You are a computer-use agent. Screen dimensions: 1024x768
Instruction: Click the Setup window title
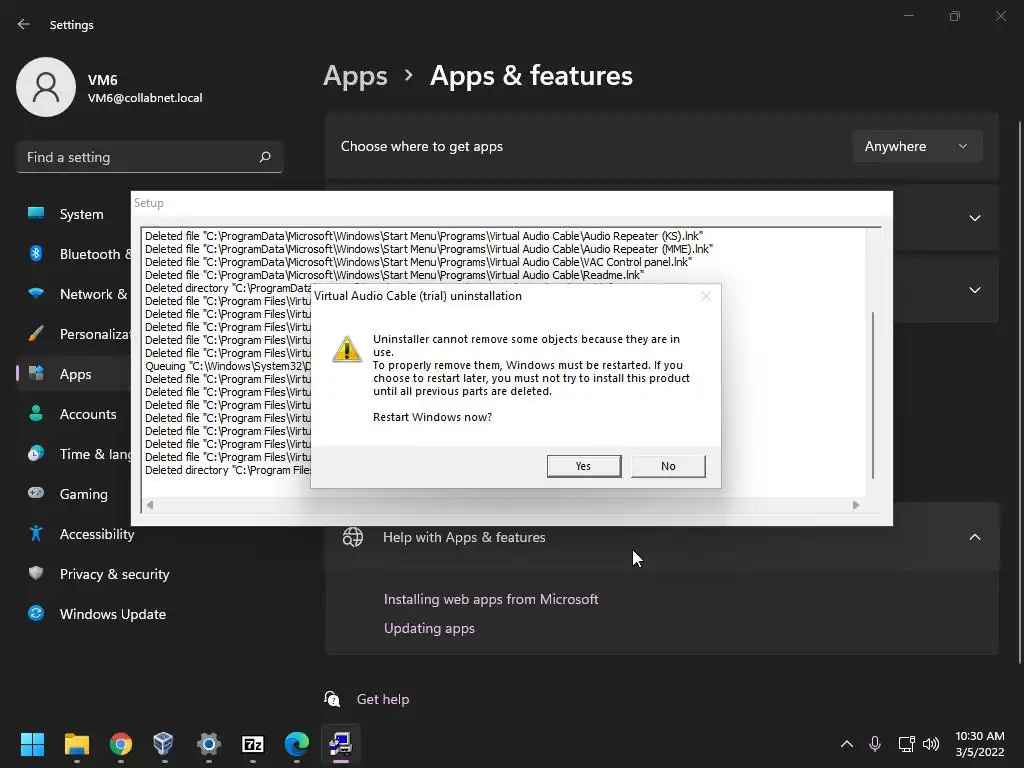tap(149, 203)
